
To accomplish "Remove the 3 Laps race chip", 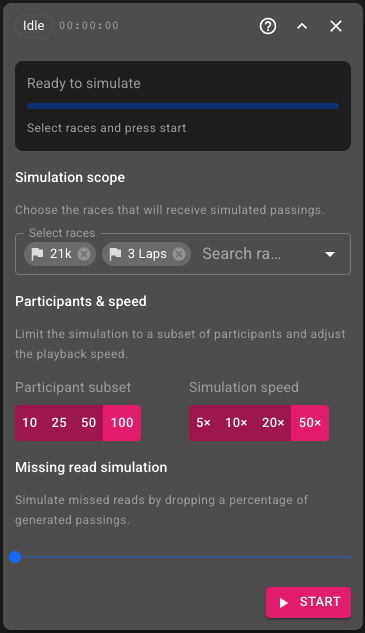I will tap(179, 254).
